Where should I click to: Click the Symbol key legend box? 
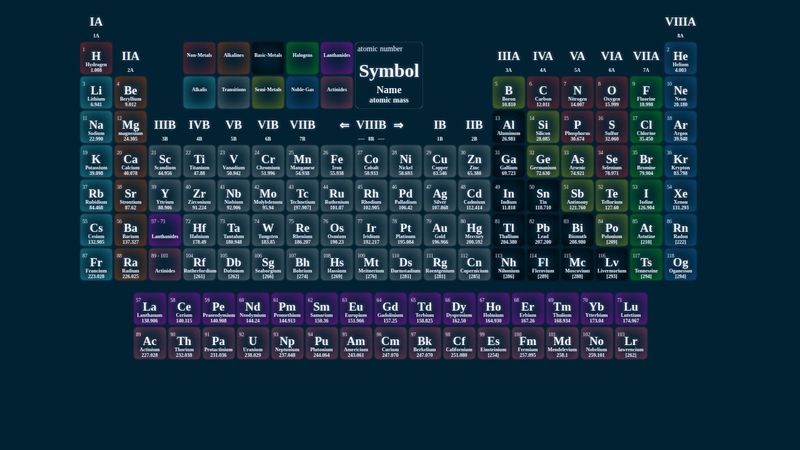(389, 75)
